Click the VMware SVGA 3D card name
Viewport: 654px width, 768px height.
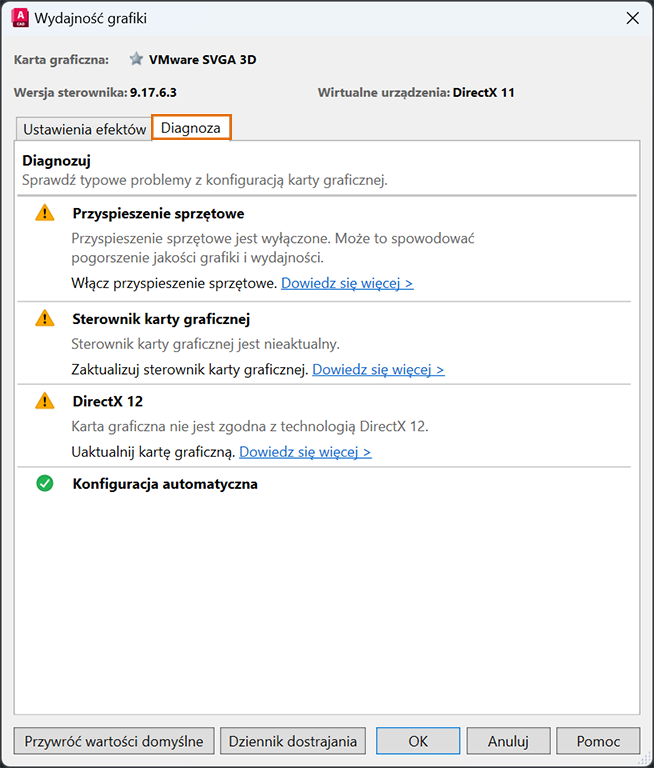pos(202,60)
